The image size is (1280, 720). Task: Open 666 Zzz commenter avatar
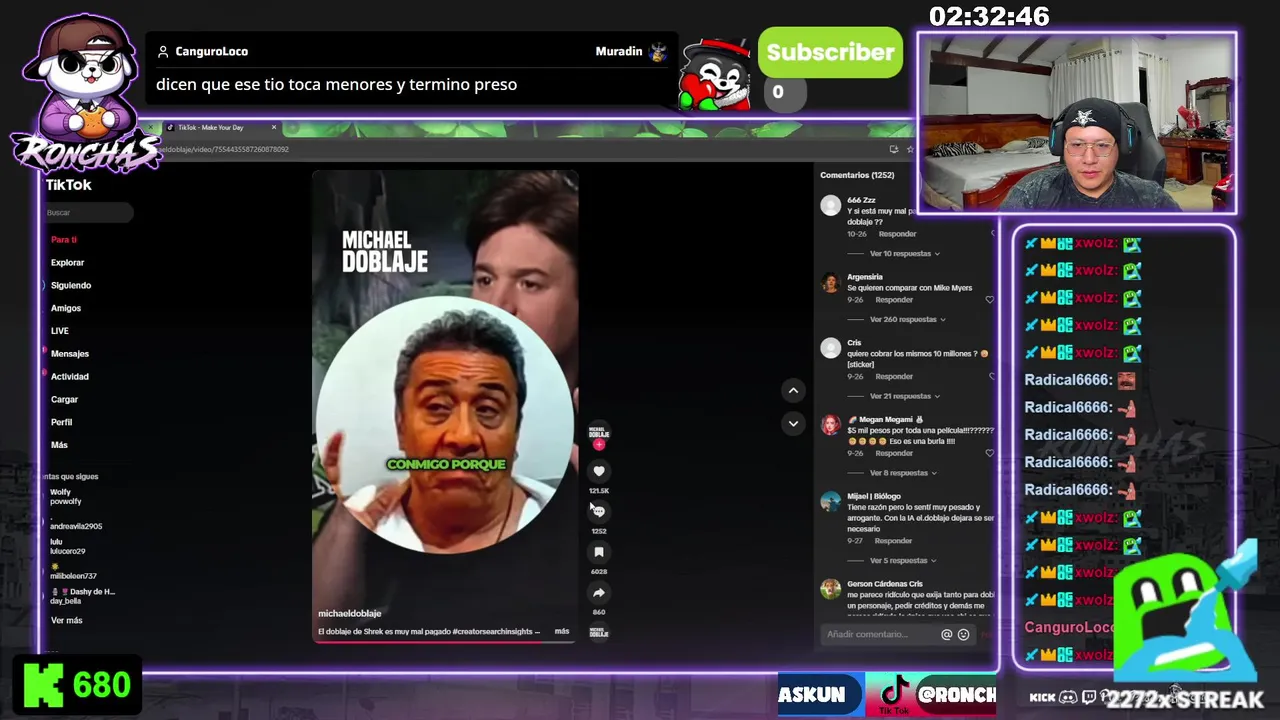pyautogui.click(x=830, y=205)
